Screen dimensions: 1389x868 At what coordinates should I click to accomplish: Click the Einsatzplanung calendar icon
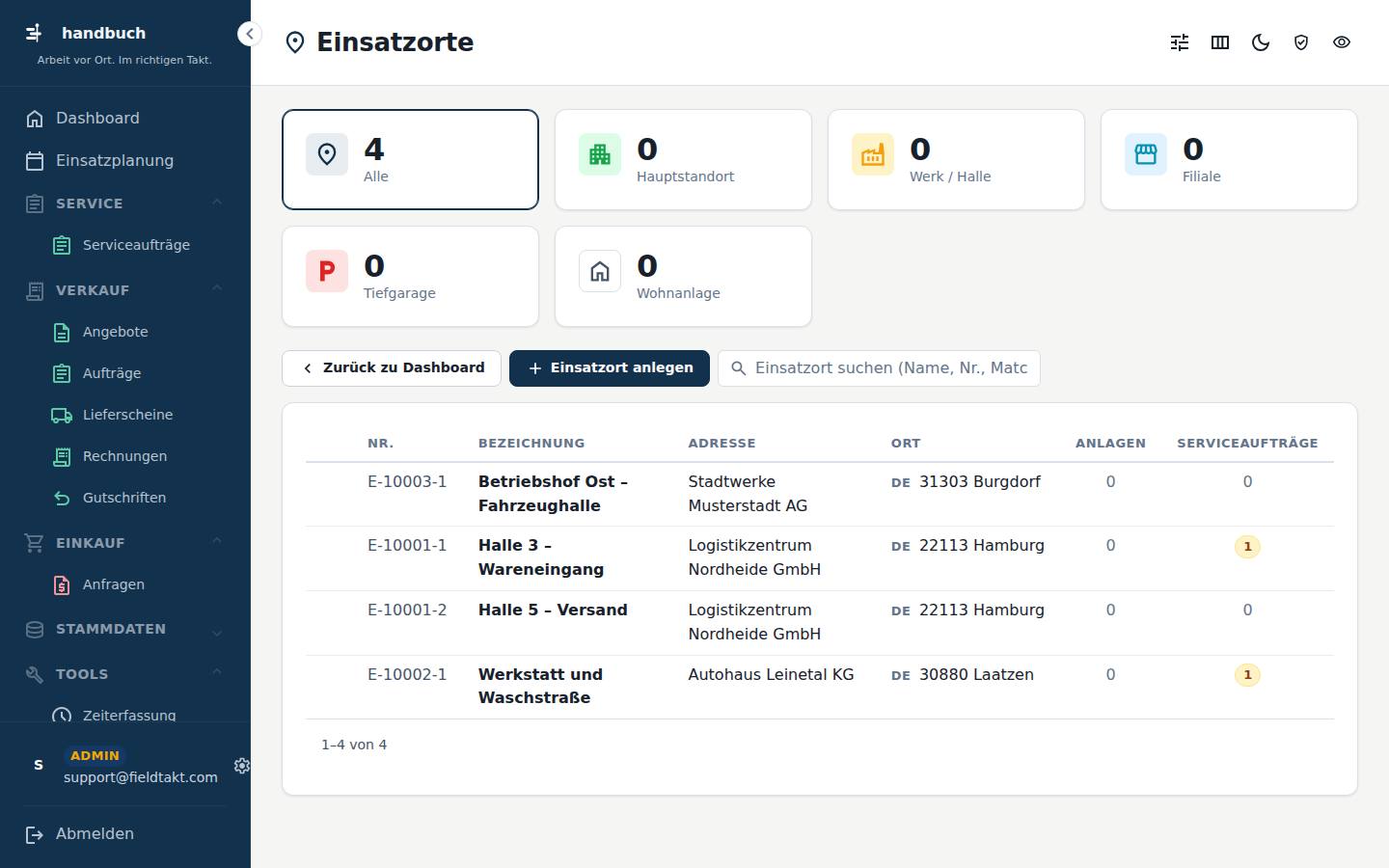(x=35, y=161)
